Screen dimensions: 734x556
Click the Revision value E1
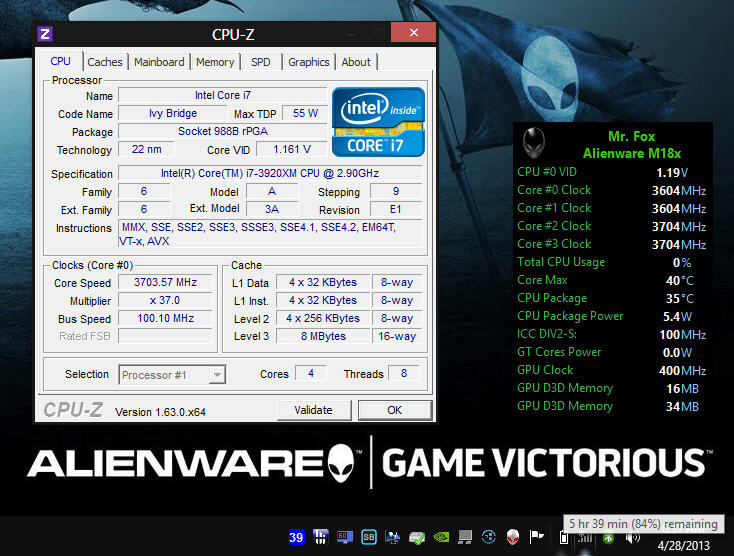pyautogui.click(x=396, y=209)
